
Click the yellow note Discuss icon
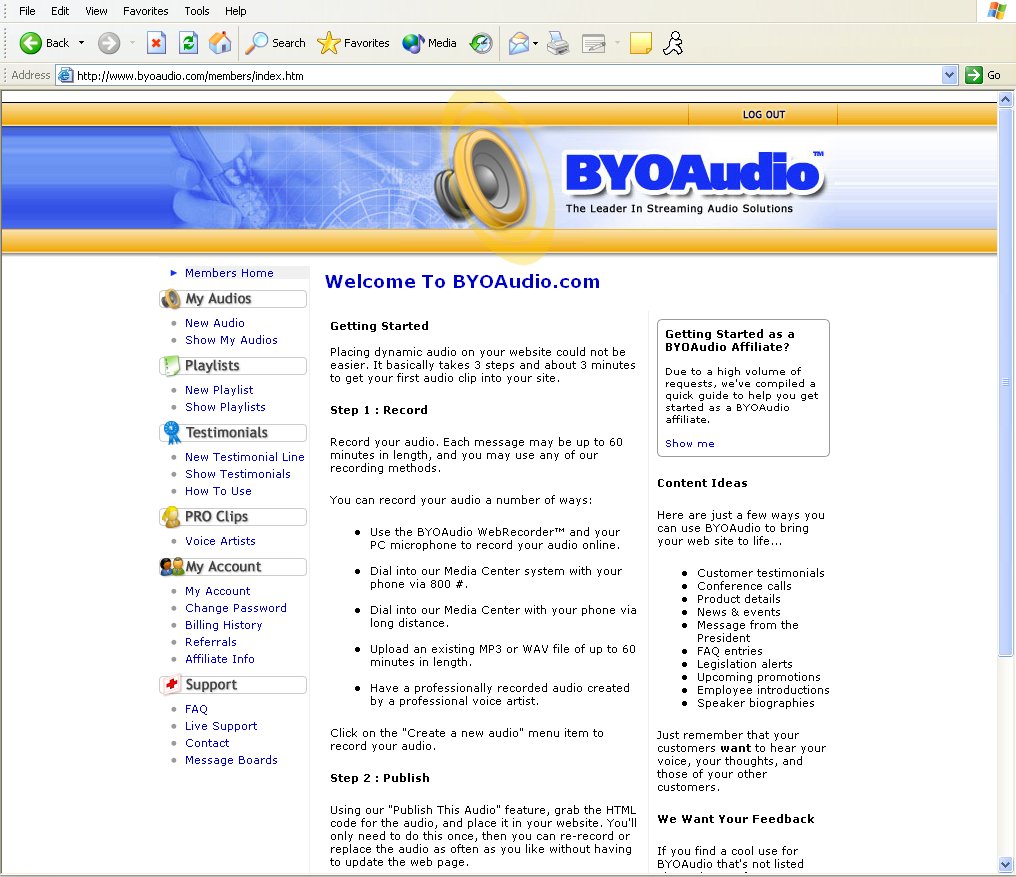640,43
